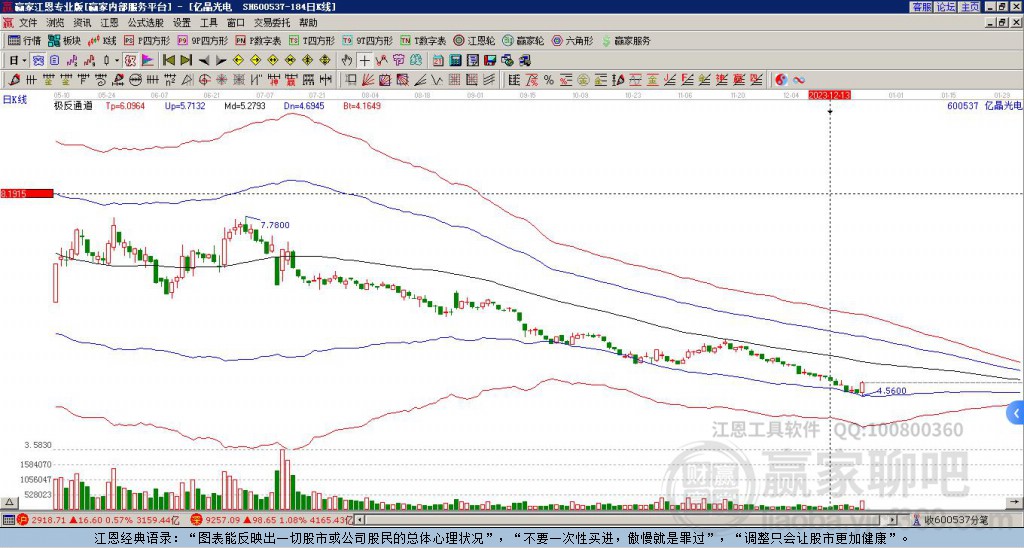The image size is (1024, 548).
Task: Select the angle lines tool
Action: pyautogui.click(x=422, y=80)
